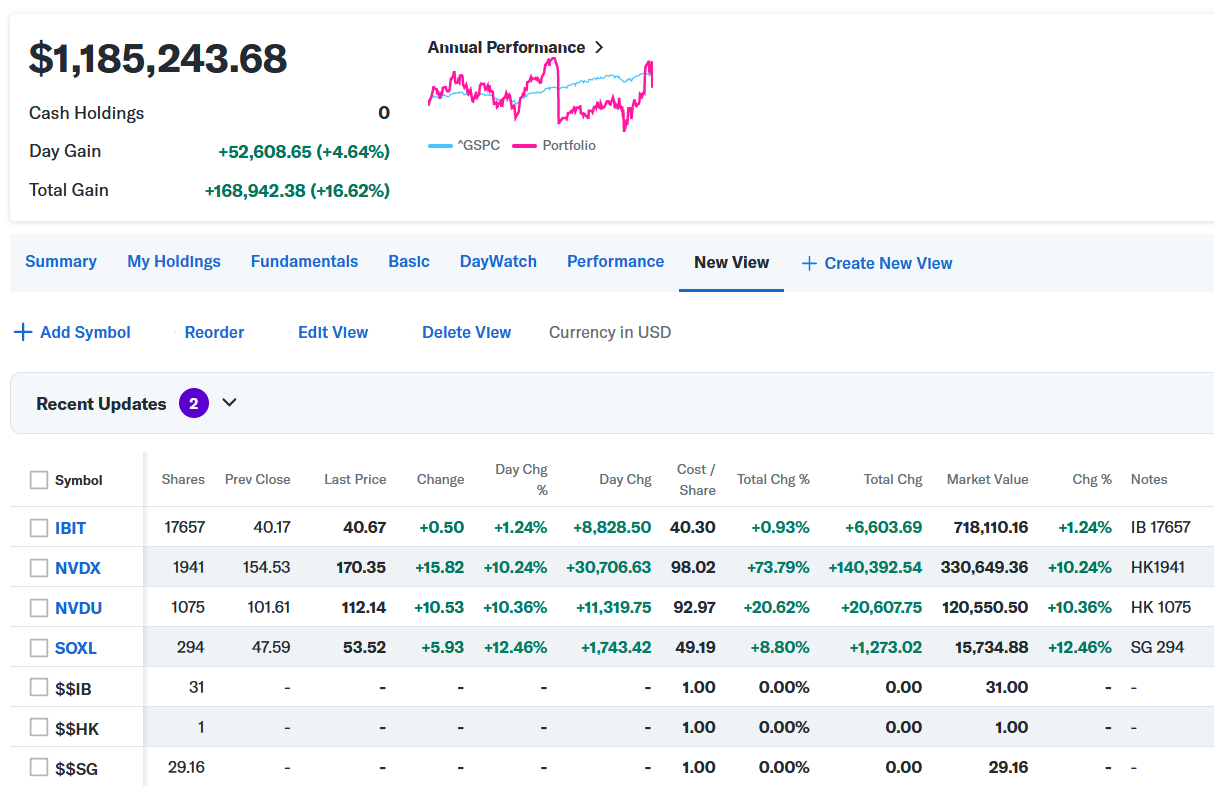
Task: Open the DayWatch view tab
Action: click(x=498, y=261)
